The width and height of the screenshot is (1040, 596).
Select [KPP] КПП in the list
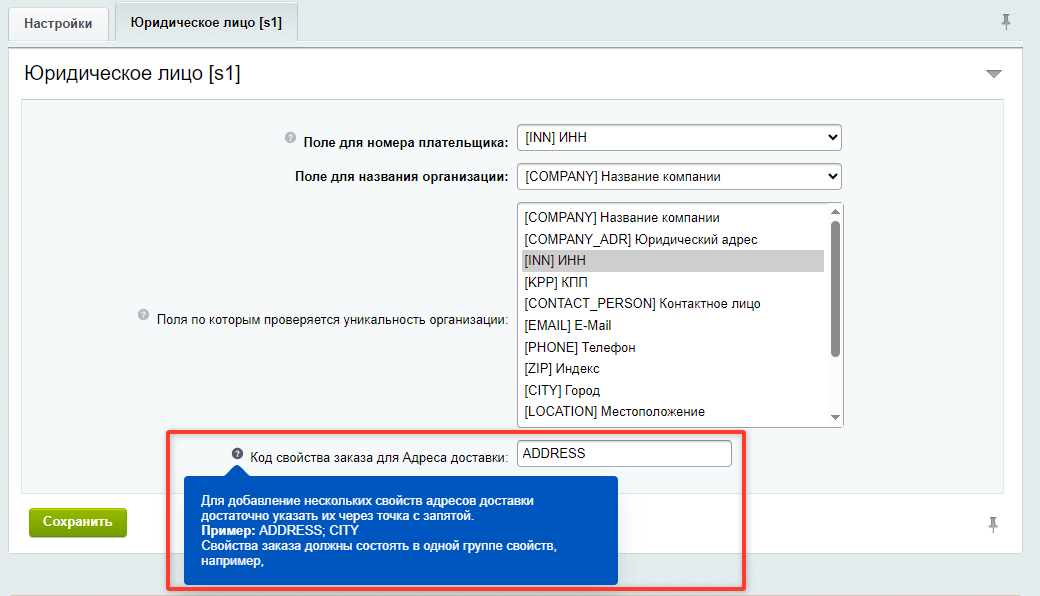(673, 282)
